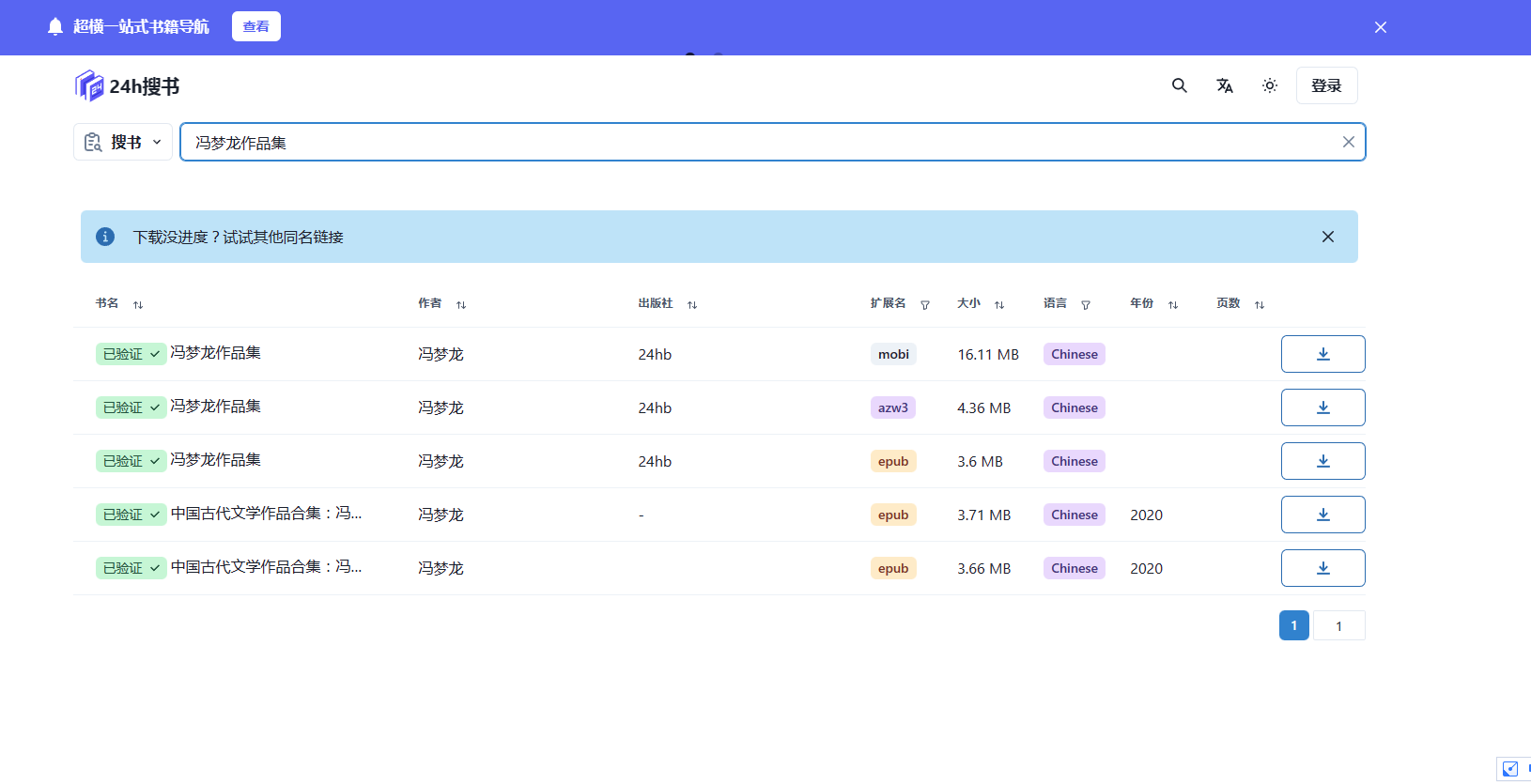Expand 已验证 badge on 3.66 MB row
Image resolution: width=1531 pixels, height=784 pixels.
pyautogui.click(x=131, y=568)
